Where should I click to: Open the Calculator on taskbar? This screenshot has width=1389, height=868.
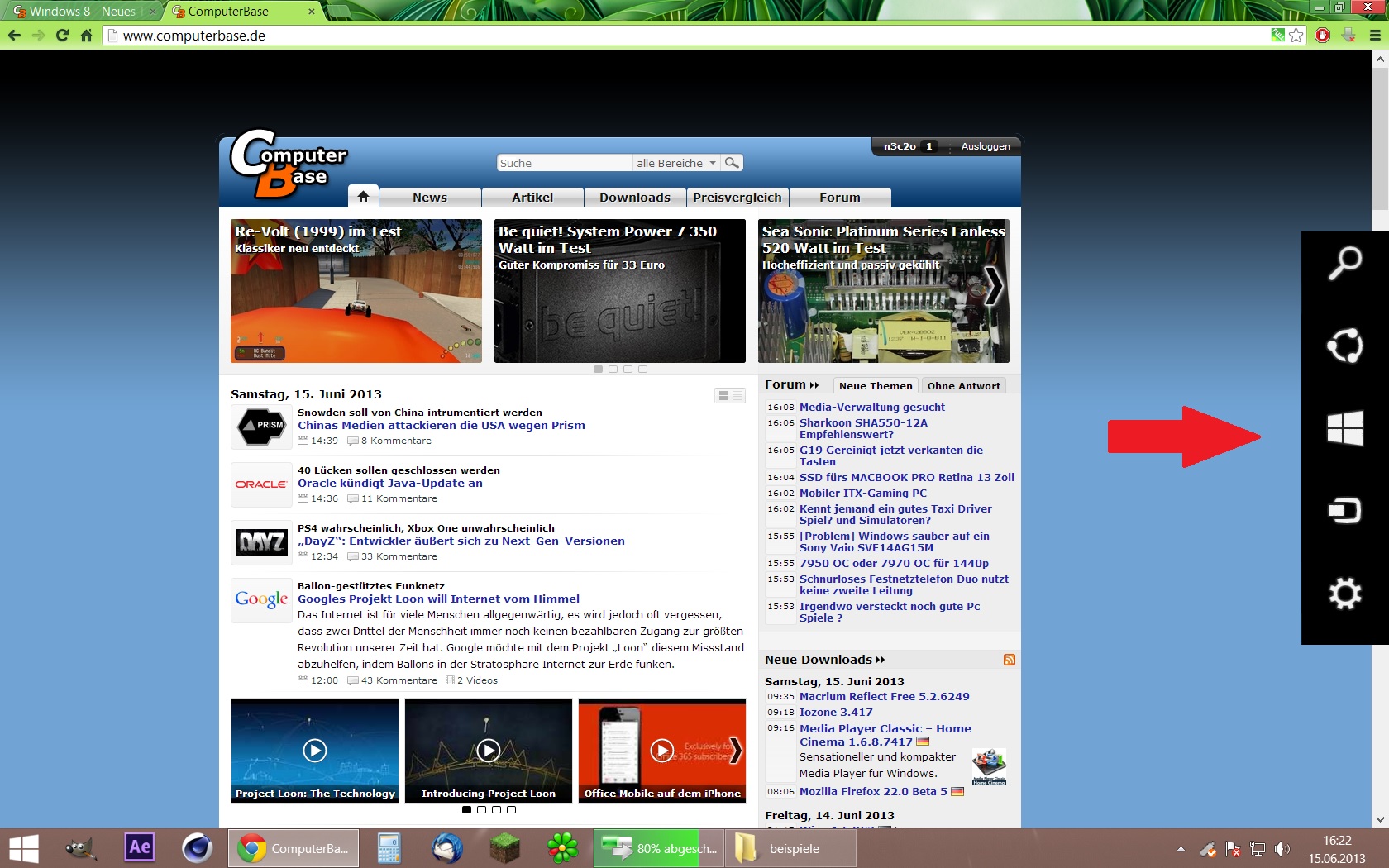(389, 849)
